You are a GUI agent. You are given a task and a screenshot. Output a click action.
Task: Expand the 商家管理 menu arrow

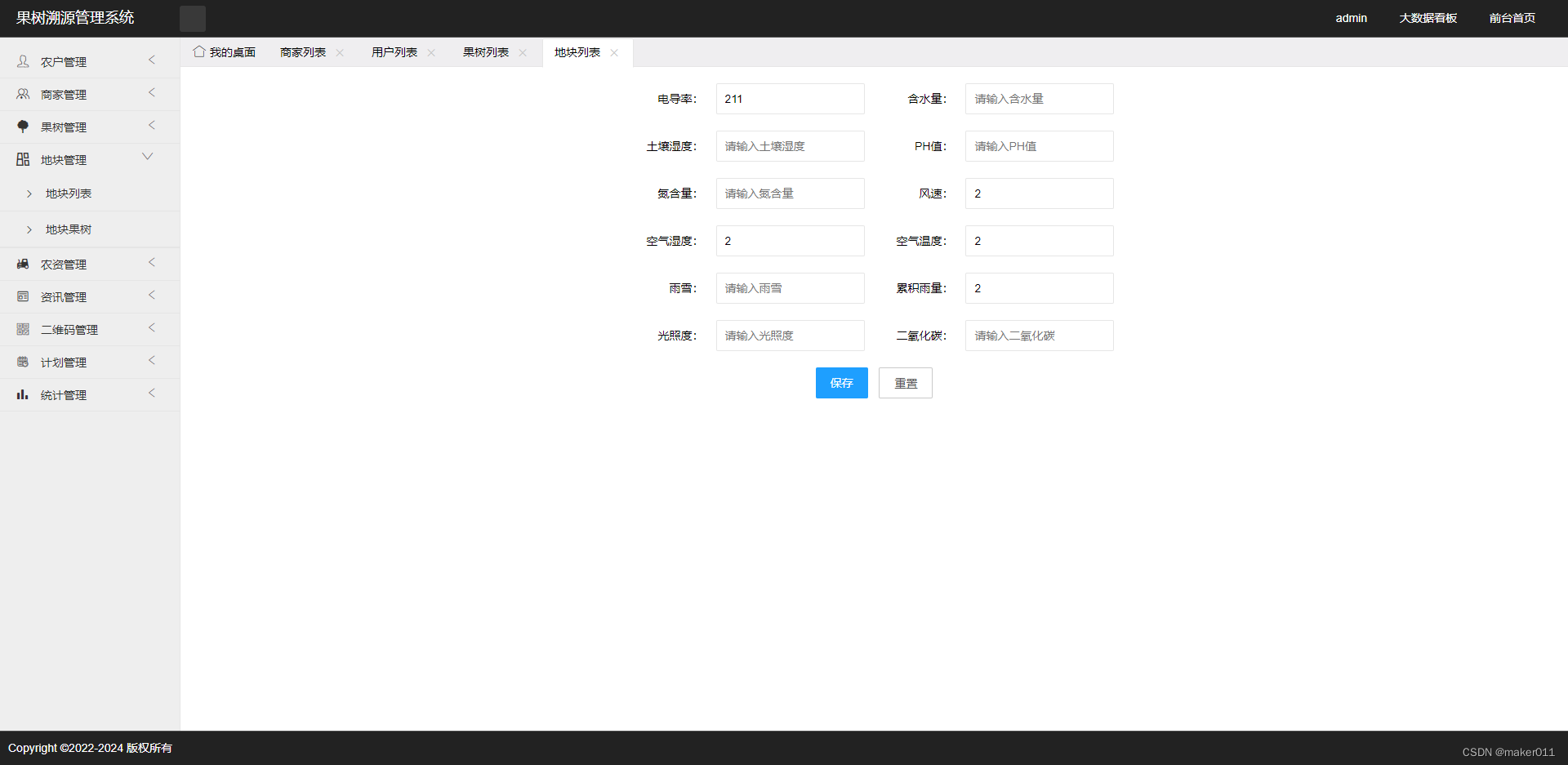pos(152,93)
